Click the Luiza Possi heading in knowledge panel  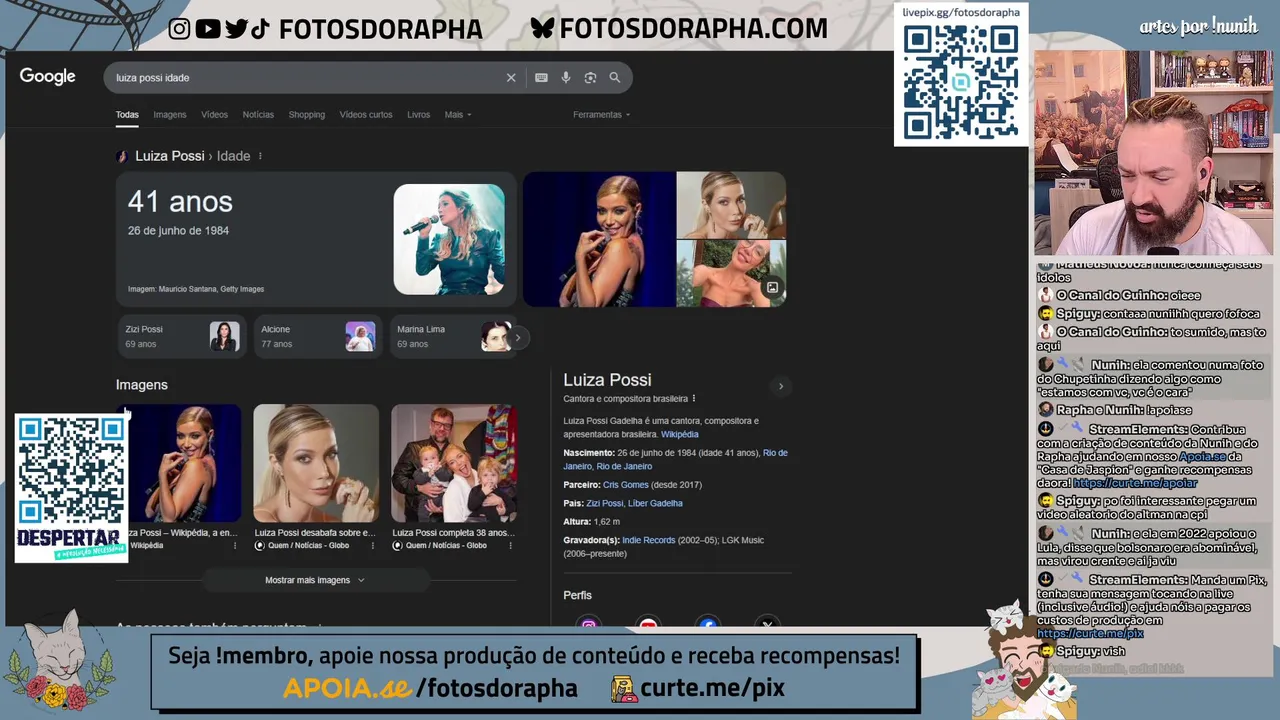pos(607,380)
